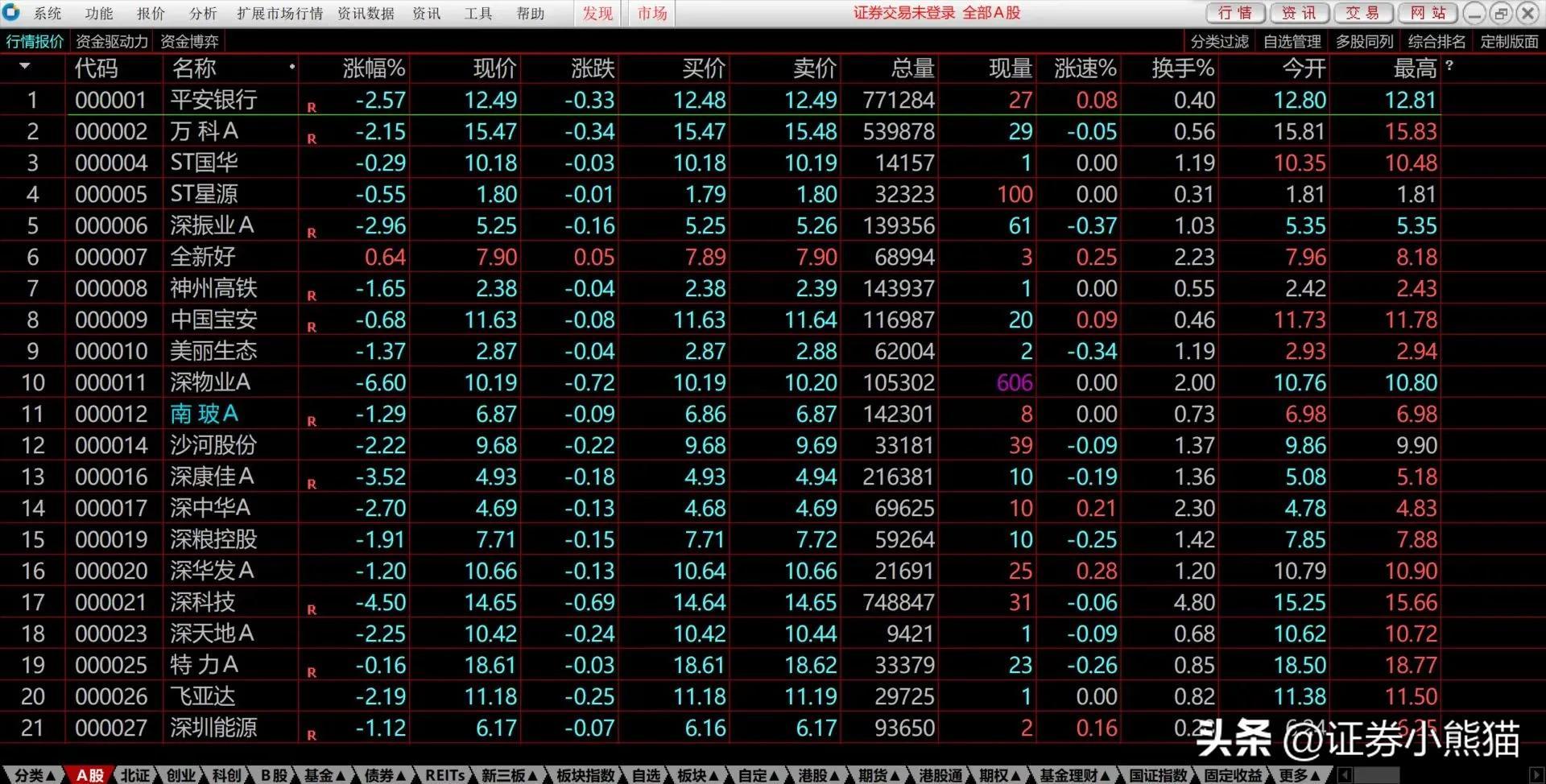The height and width of the screenshot is (784, 1546).
Task: Select the 固定收益 bottom tab
Action: (1233, 775)
